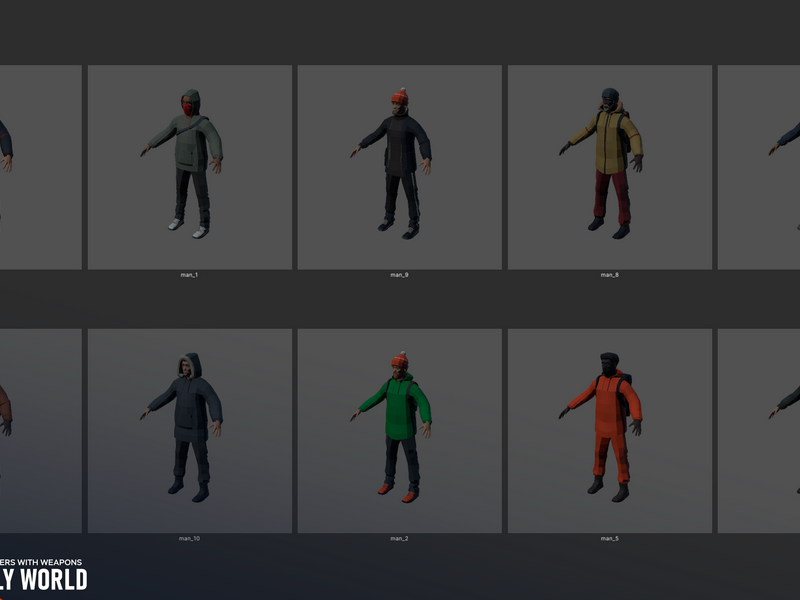
Task: Click the "man_10" label text
Action: point(189,538)
